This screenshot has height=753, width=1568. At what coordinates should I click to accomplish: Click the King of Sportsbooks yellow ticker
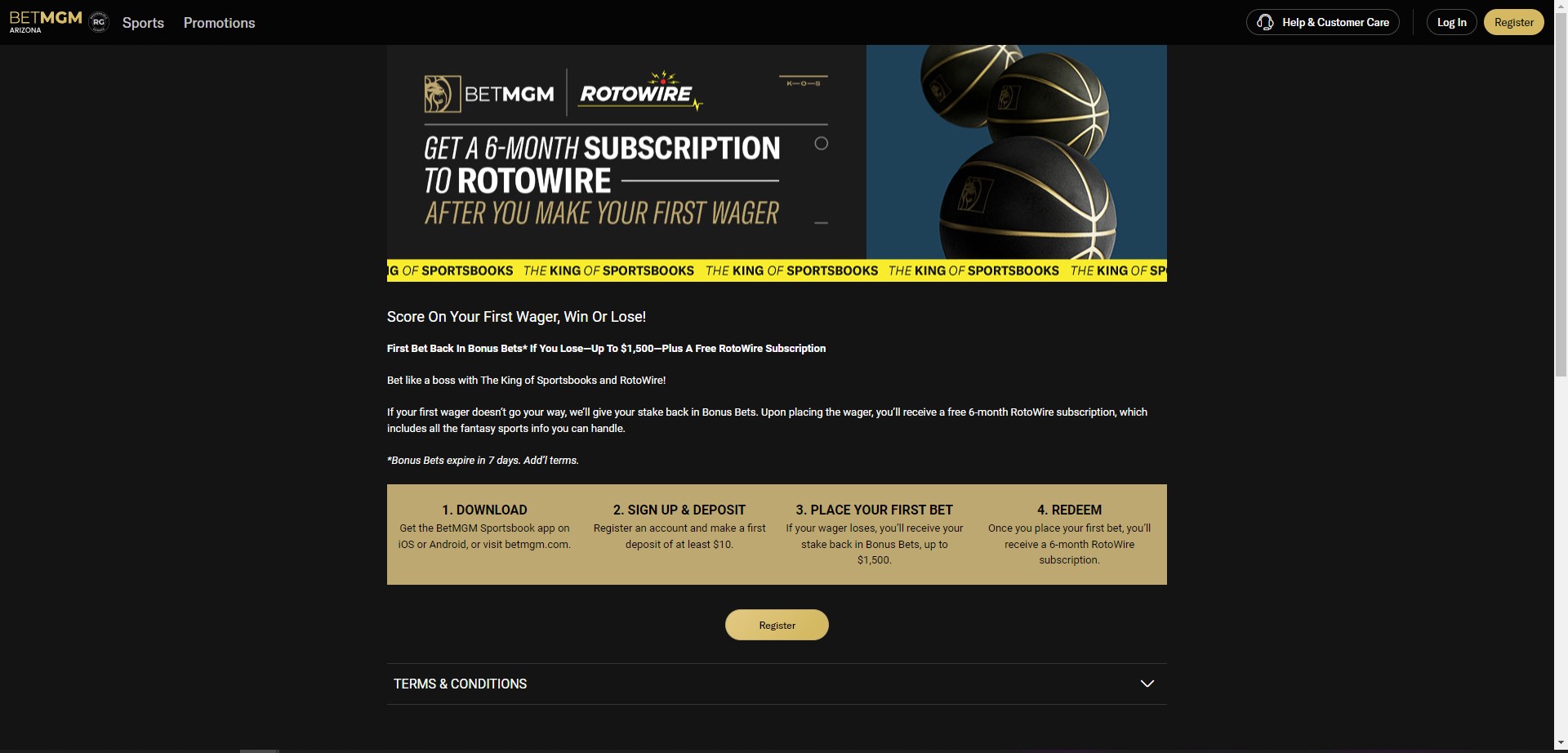(777, 270)
